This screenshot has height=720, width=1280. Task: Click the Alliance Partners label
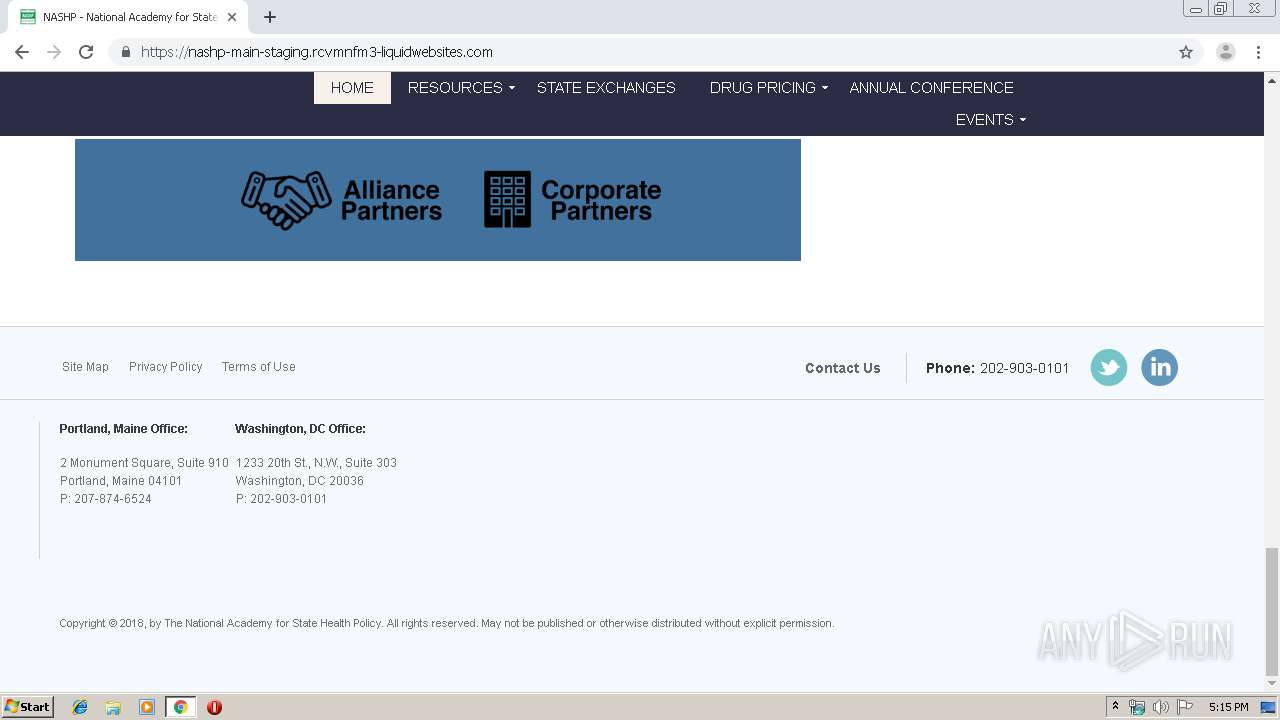[392, 200]
